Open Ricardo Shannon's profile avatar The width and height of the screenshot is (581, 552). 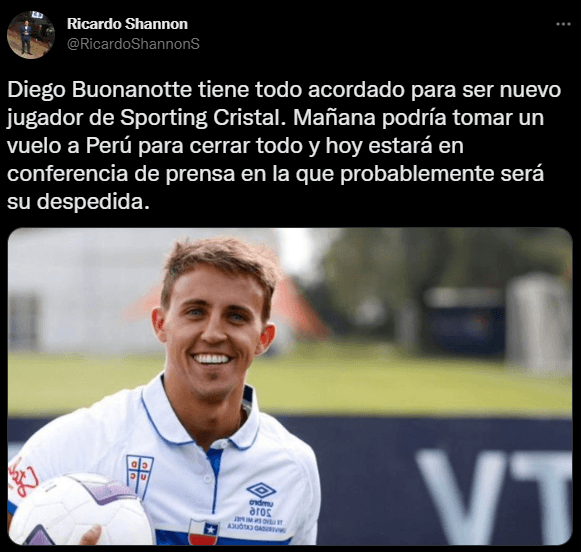pos(31,35)
